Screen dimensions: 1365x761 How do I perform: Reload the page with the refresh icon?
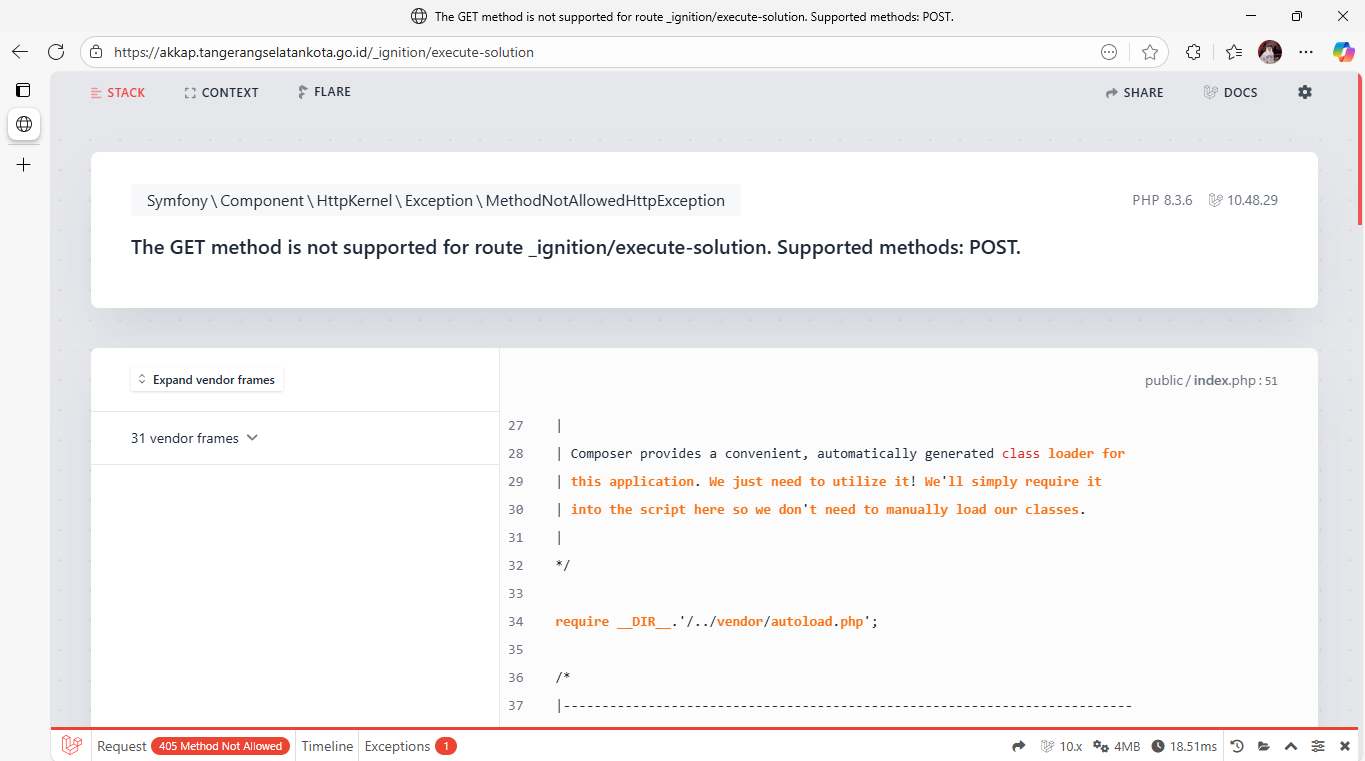tap(56, 52)
